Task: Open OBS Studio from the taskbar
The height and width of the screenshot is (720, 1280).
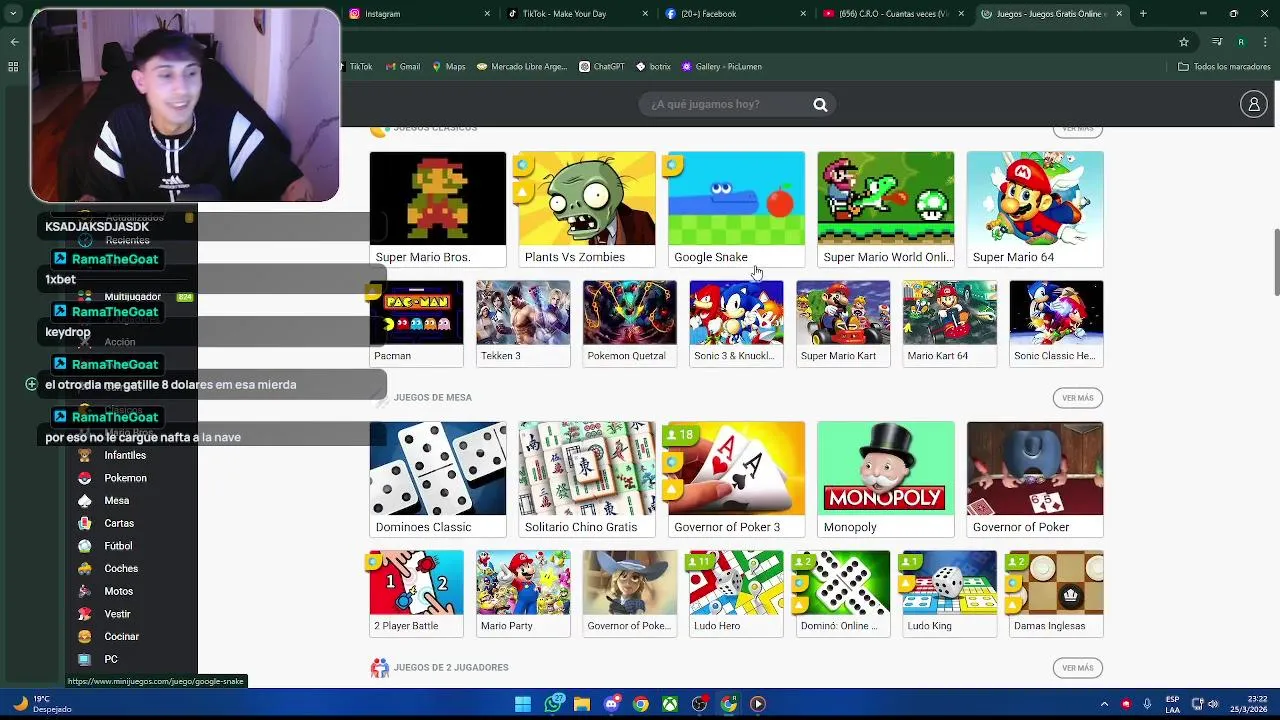Action: pyautogui.click(x=699, y=704)
